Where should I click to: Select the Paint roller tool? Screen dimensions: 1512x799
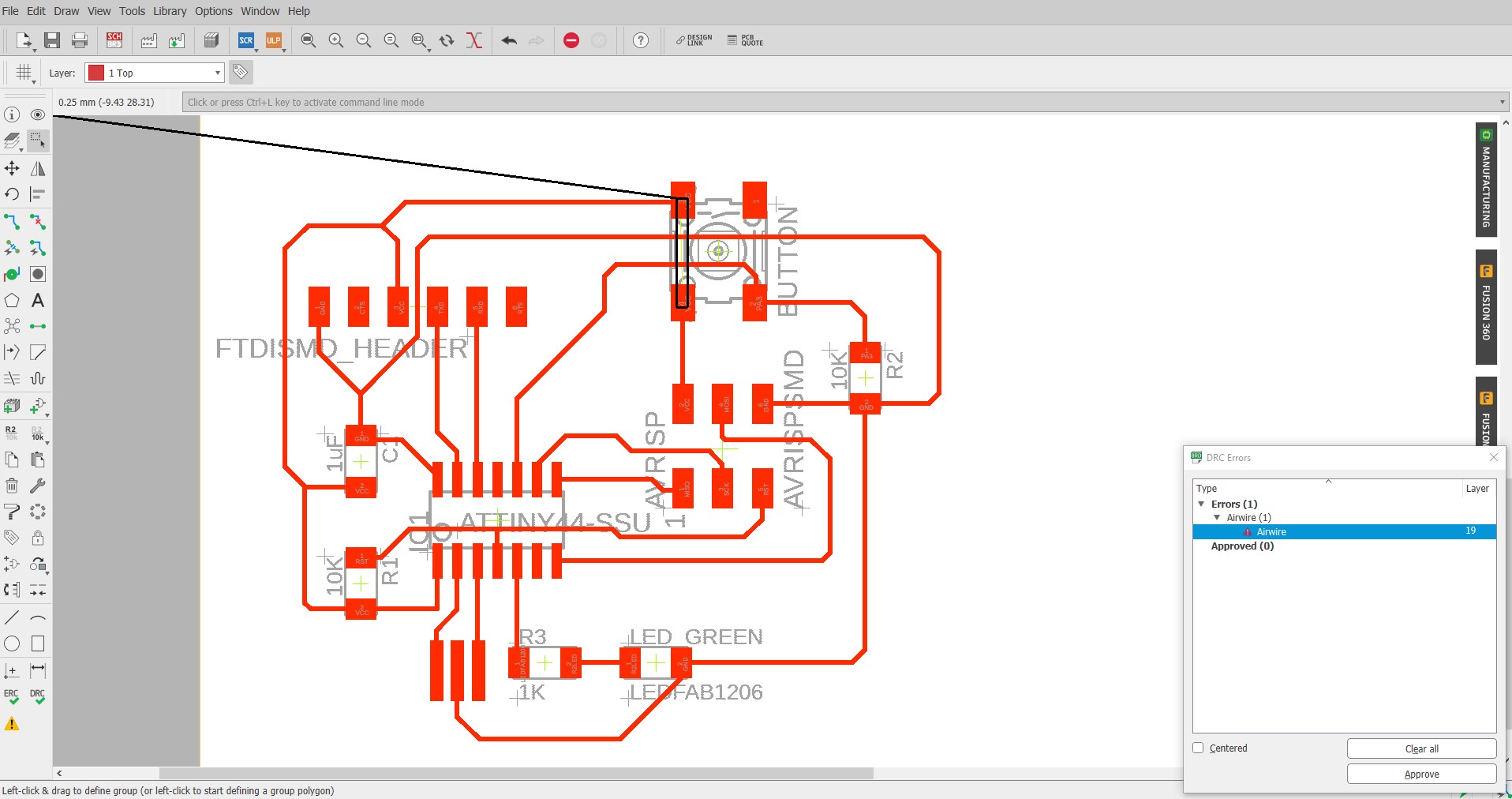[12, 512]
